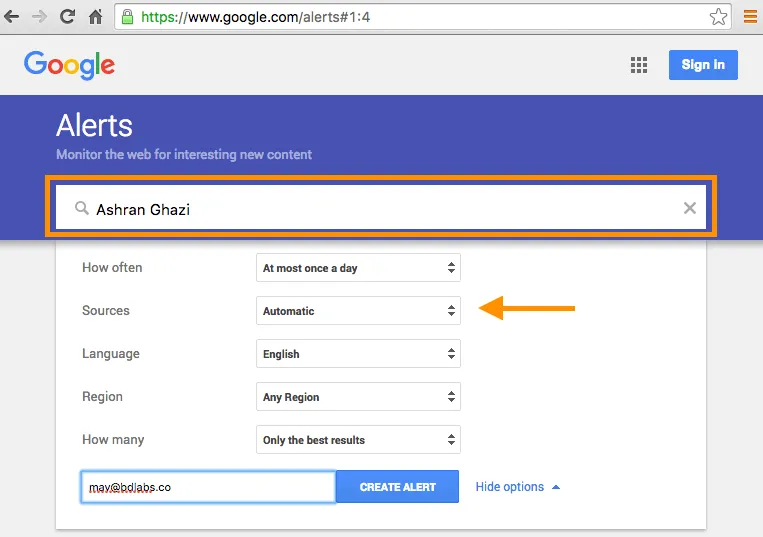Image resolution: width=763 pixels, height=537 pixels.
Task: Click the magnifier icon in the alert search box
Action: point(82,209)
